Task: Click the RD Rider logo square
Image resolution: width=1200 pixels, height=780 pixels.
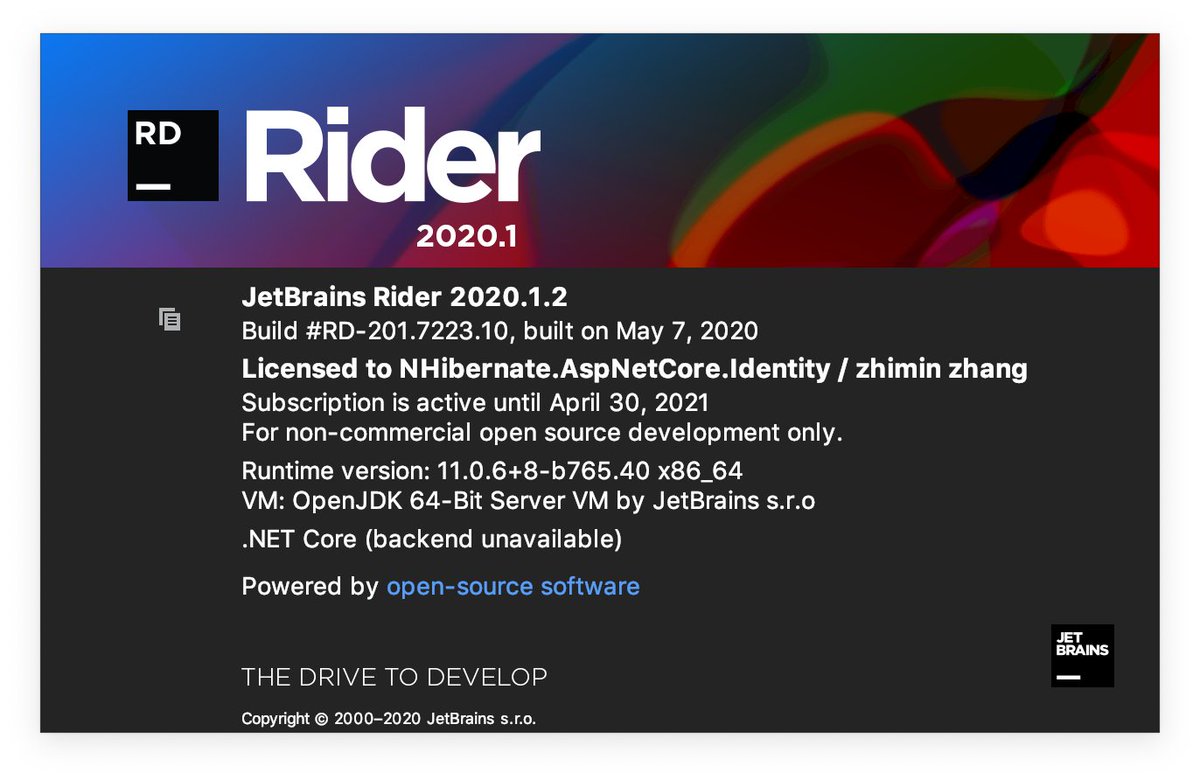Action: click(173, 155)
